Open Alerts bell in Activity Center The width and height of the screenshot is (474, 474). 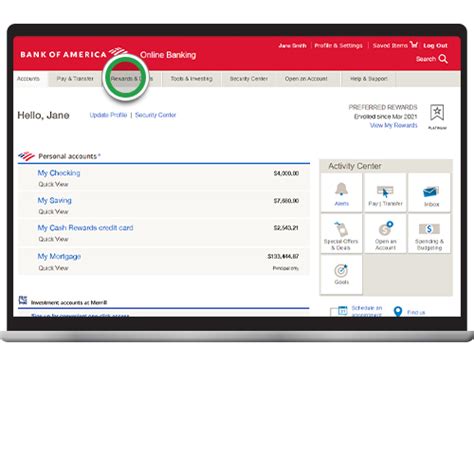pos(341,193)
